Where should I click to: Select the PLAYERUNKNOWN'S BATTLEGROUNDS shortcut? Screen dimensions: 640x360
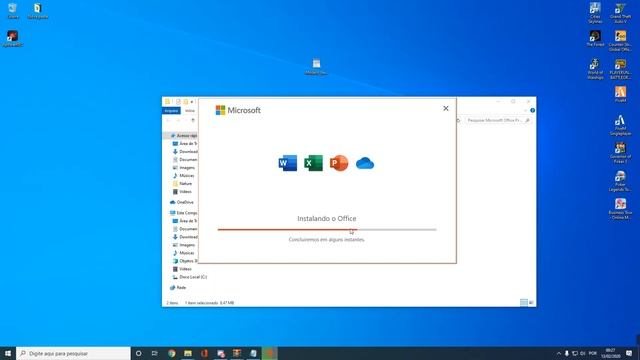620,69
